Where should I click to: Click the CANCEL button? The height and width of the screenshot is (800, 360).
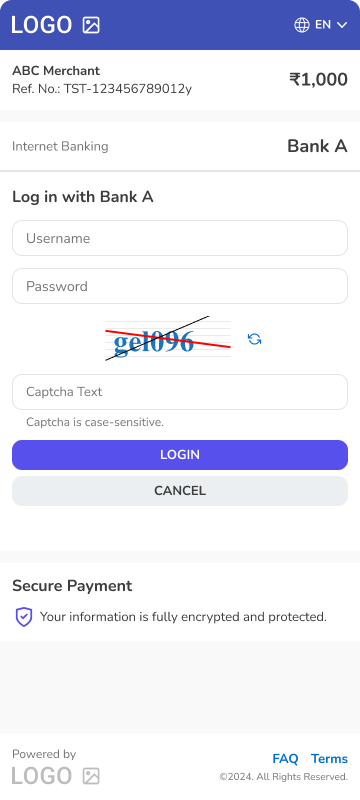click(180, 491)
